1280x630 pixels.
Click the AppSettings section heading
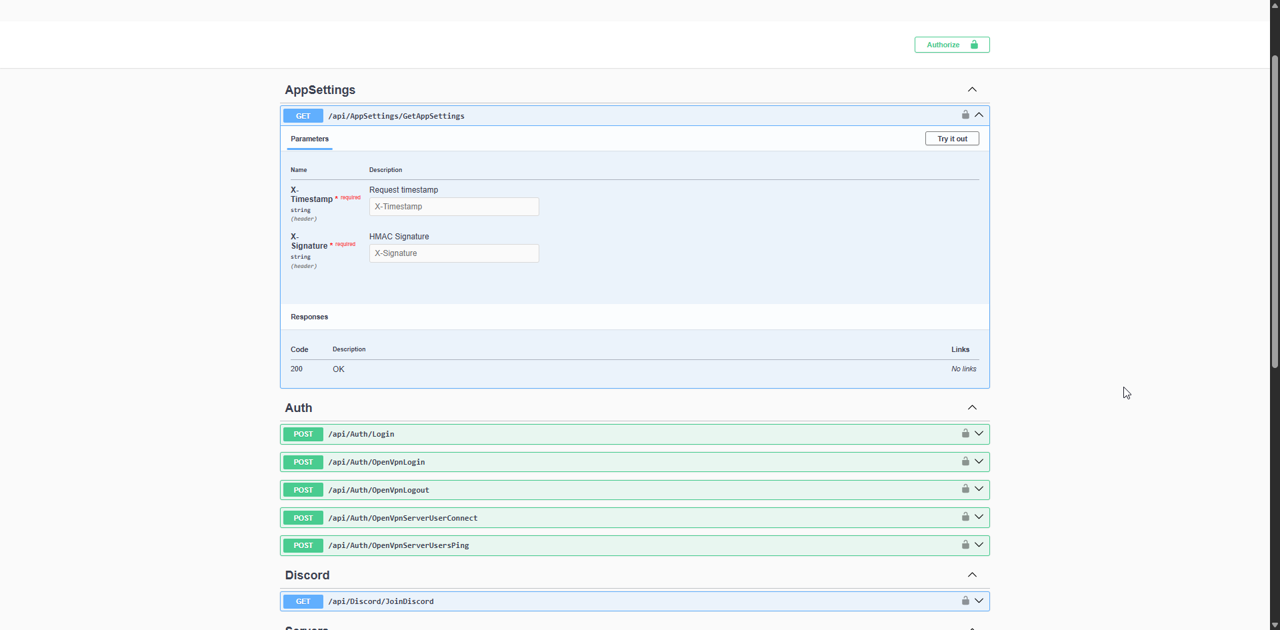(320, 90)
